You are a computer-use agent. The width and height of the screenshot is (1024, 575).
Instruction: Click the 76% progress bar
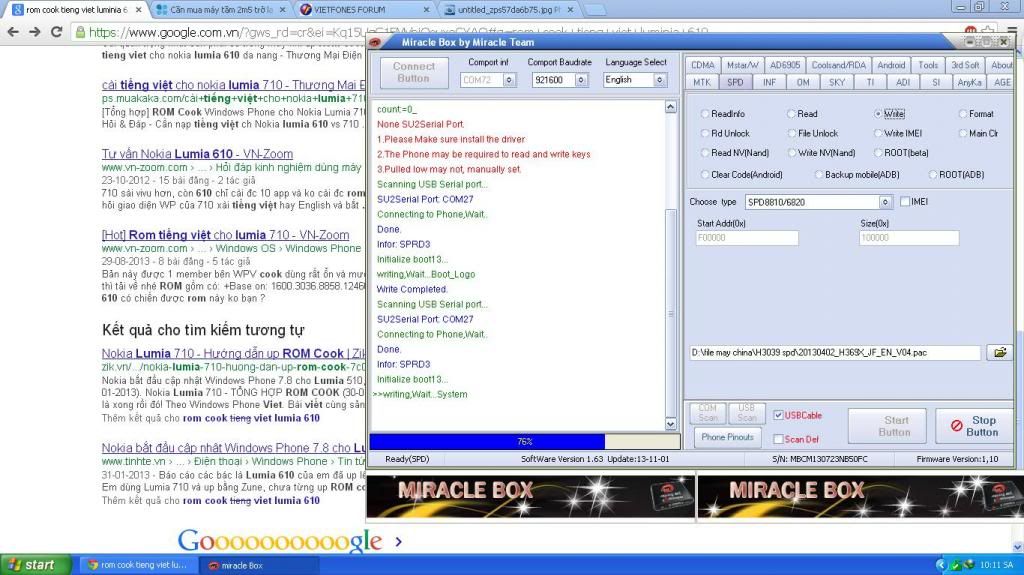524,442
